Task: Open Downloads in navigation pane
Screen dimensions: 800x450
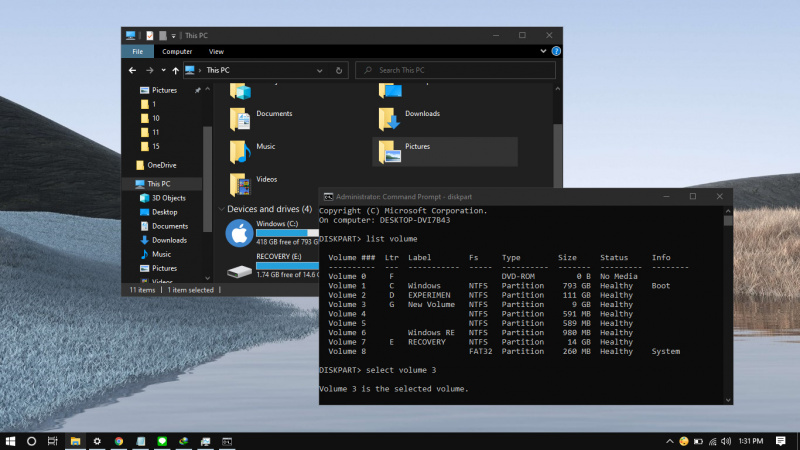Action: tap(169, 240)
